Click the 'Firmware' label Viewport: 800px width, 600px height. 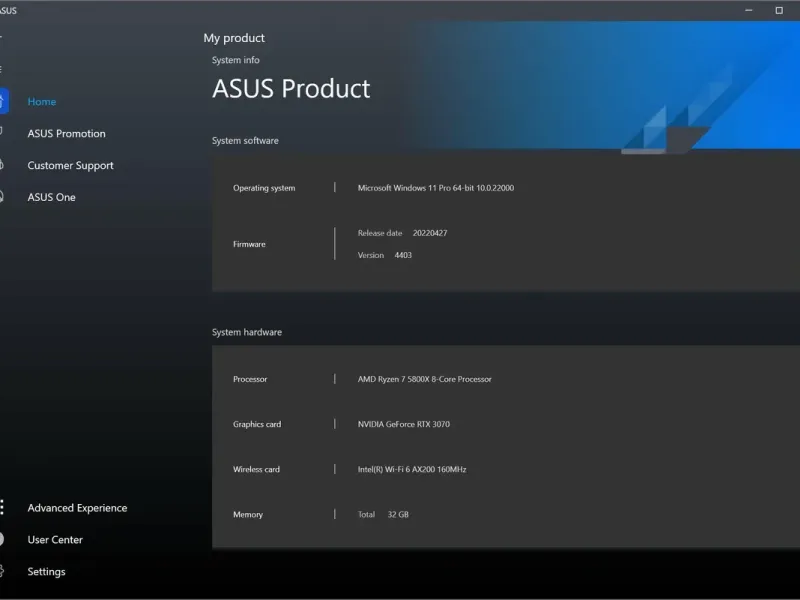click(x=249, y=244)
